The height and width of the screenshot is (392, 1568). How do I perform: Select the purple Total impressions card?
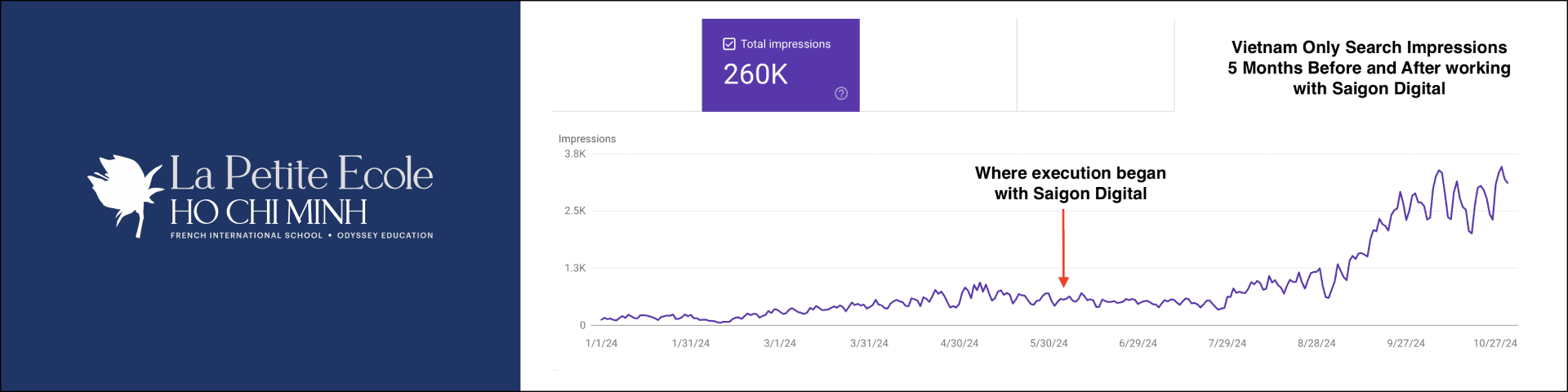pos(781,65)
